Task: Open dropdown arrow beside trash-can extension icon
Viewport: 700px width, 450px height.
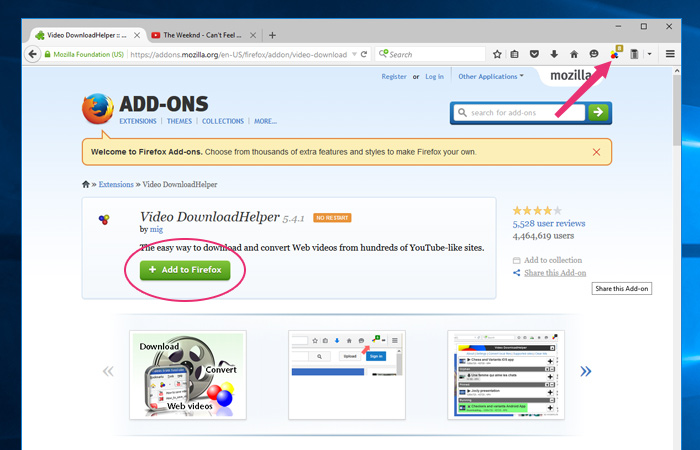Action: coord(650,54)
